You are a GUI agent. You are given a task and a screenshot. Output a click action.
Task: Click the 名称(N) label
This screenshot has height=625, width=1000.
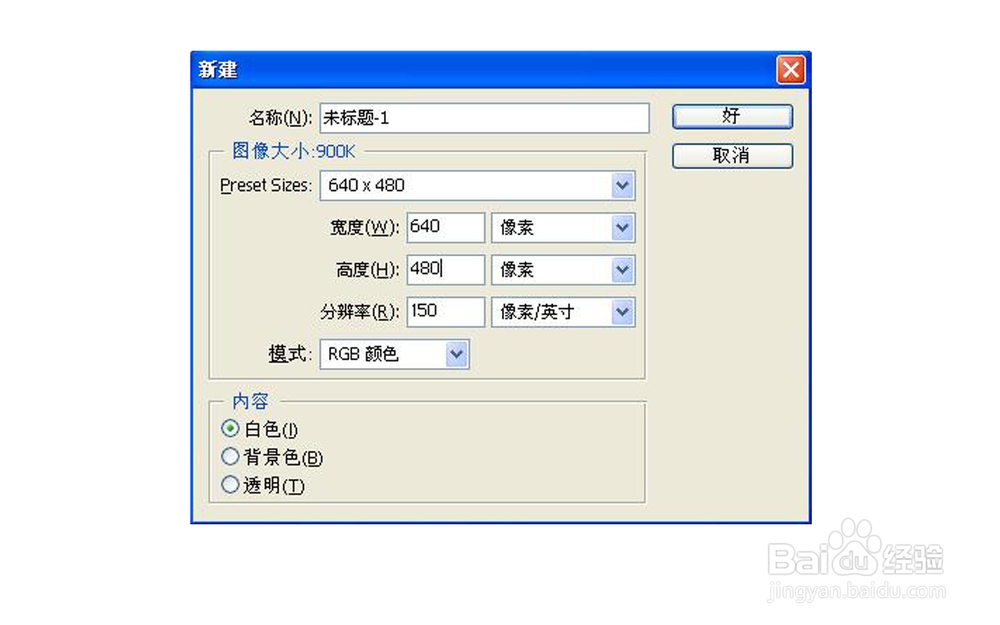pos(280,118)
